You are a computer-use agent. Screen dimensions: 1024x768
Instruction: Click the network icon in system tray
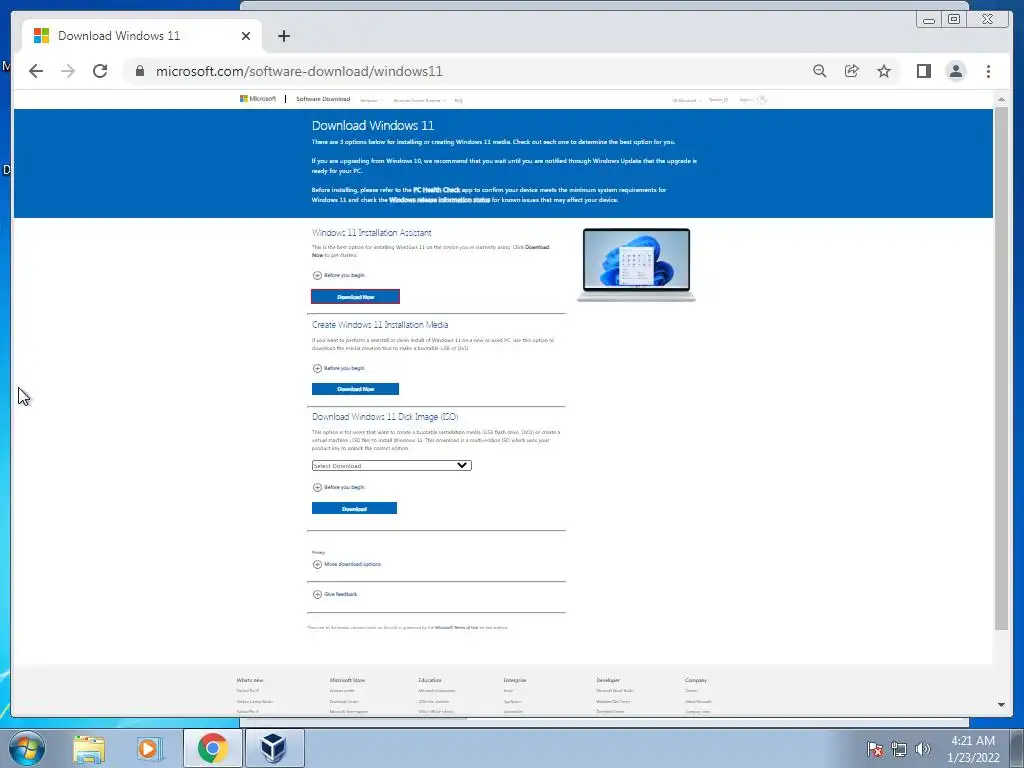(x=899, y=749)
